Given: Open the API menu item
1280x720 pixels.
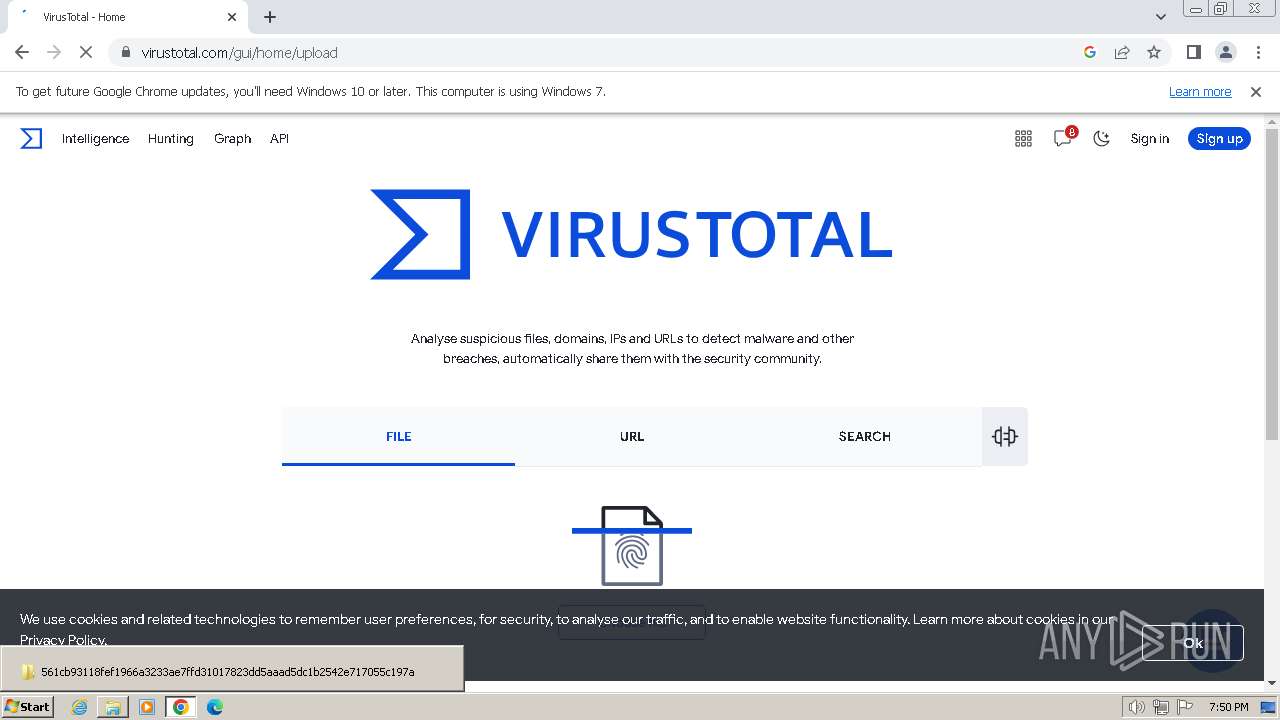Looking at the screenshot, I should 279,139.
